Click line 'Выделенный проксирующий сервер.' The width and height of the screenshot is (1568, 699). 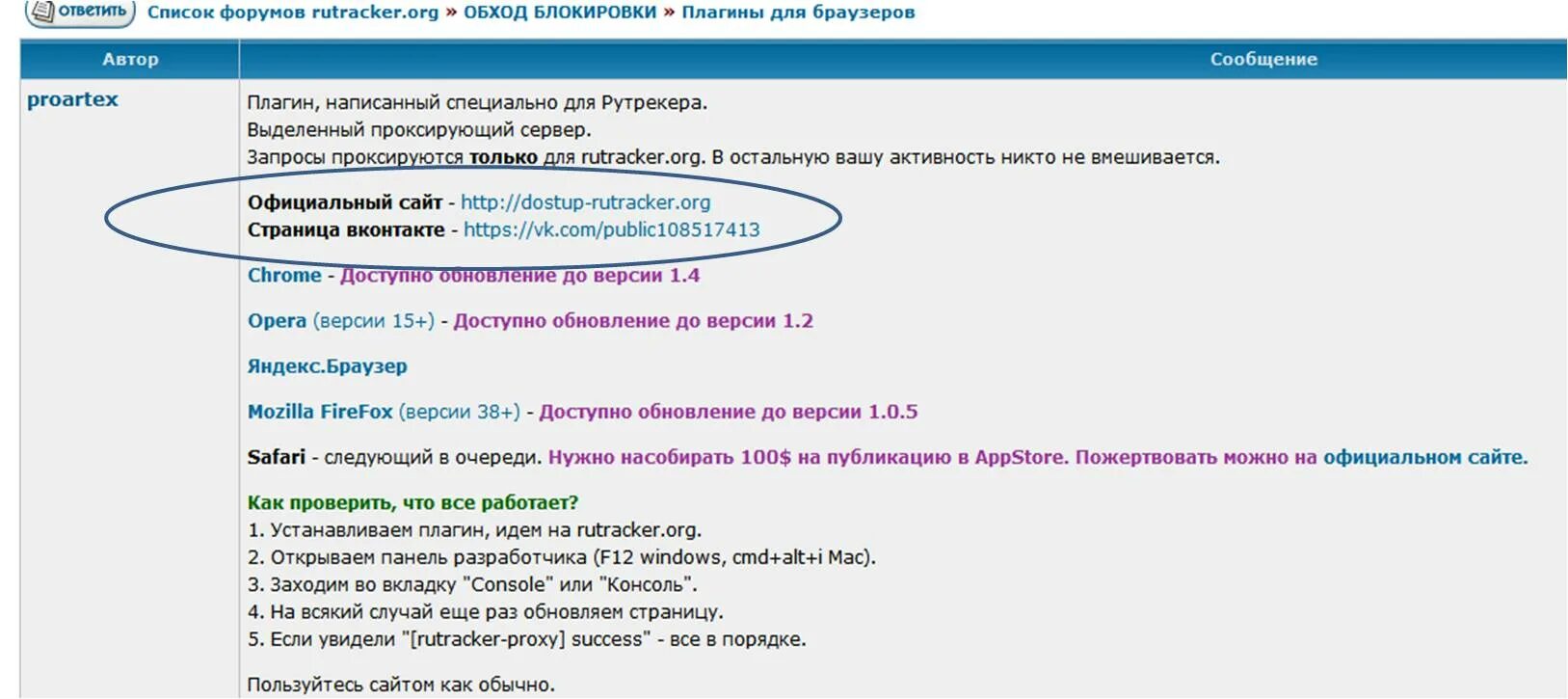coord(419,129)
